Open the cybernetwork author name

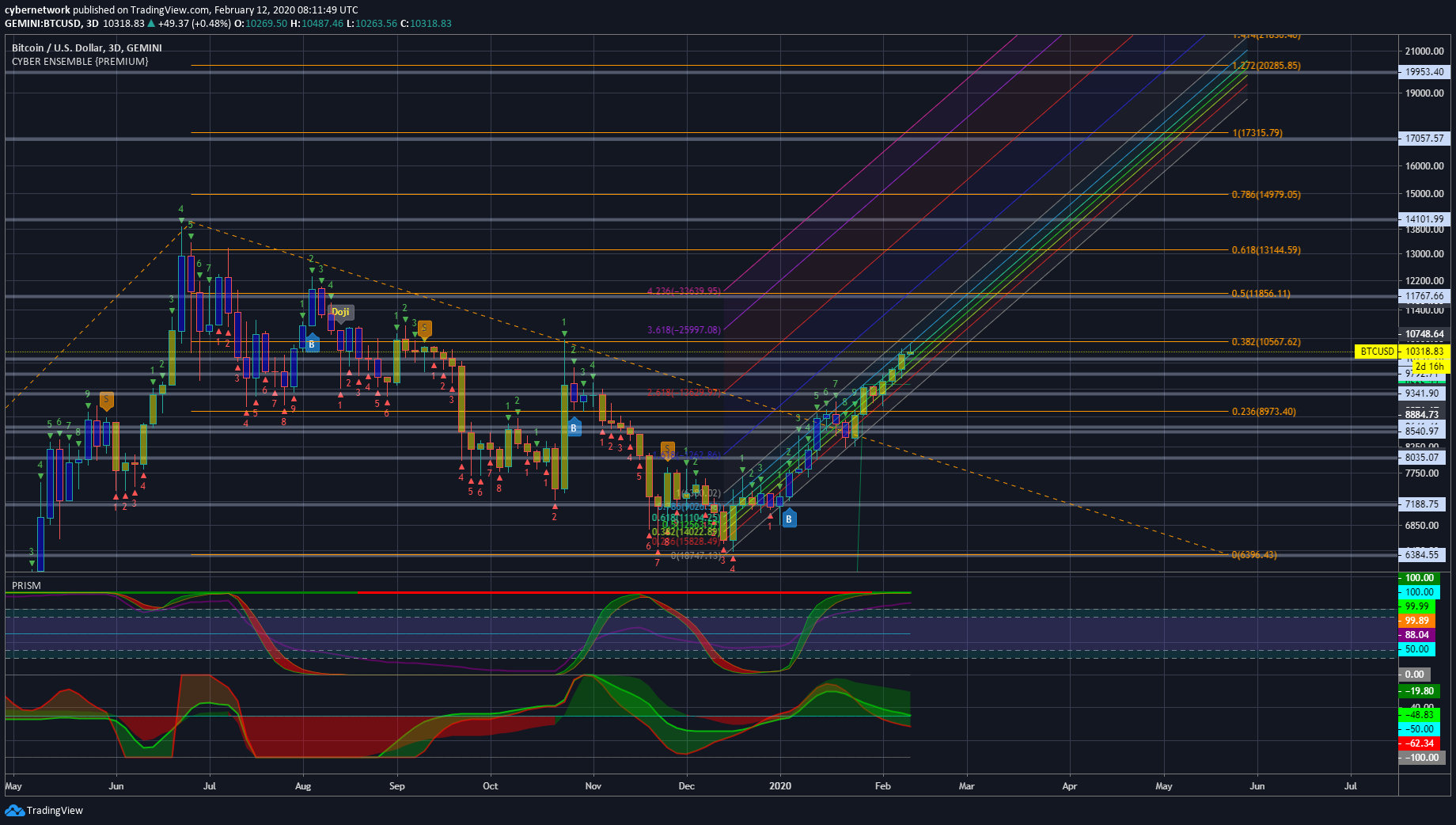point(37,10)
